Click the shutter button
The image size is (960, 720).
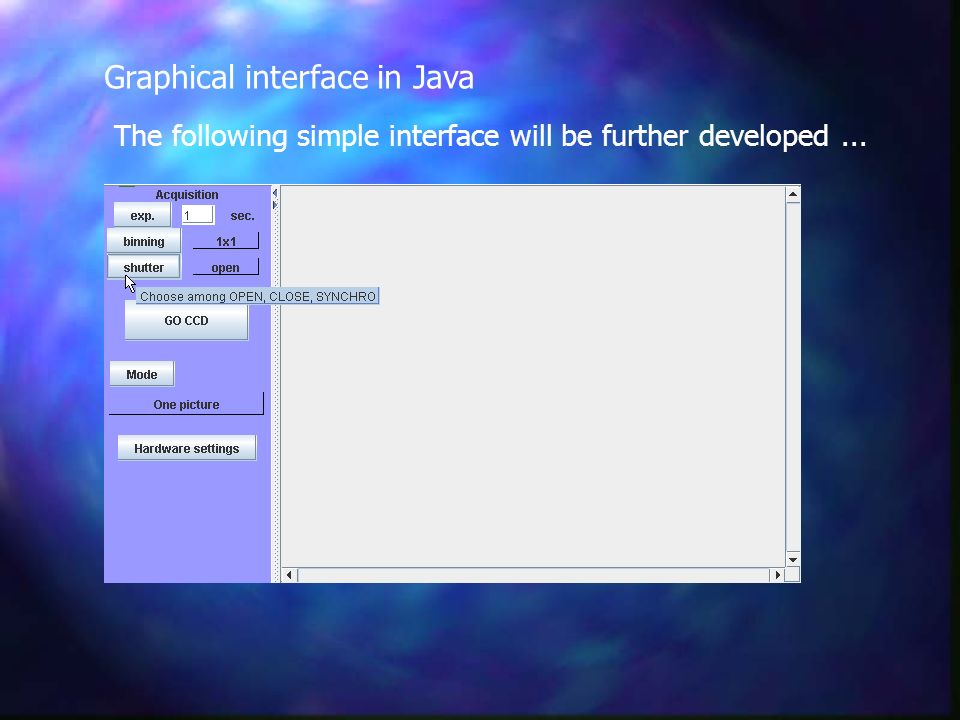(x=144, y=267)
